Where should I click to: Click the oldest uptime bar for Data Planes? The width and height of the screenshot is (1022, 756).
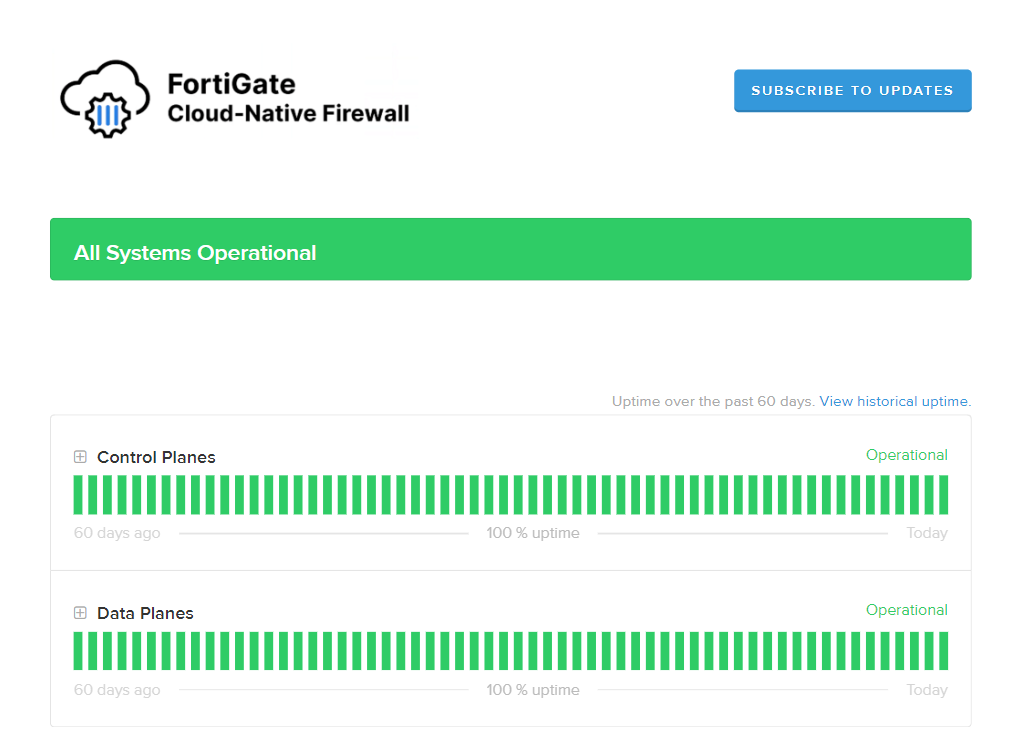76,650
